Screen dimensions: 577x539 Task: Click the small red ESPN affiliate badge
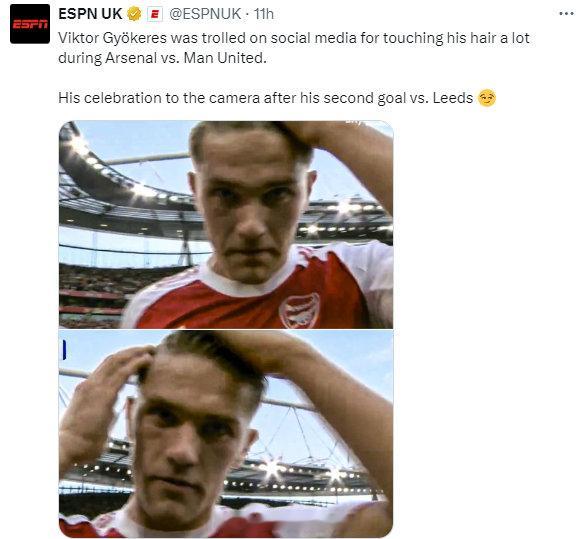155,15
